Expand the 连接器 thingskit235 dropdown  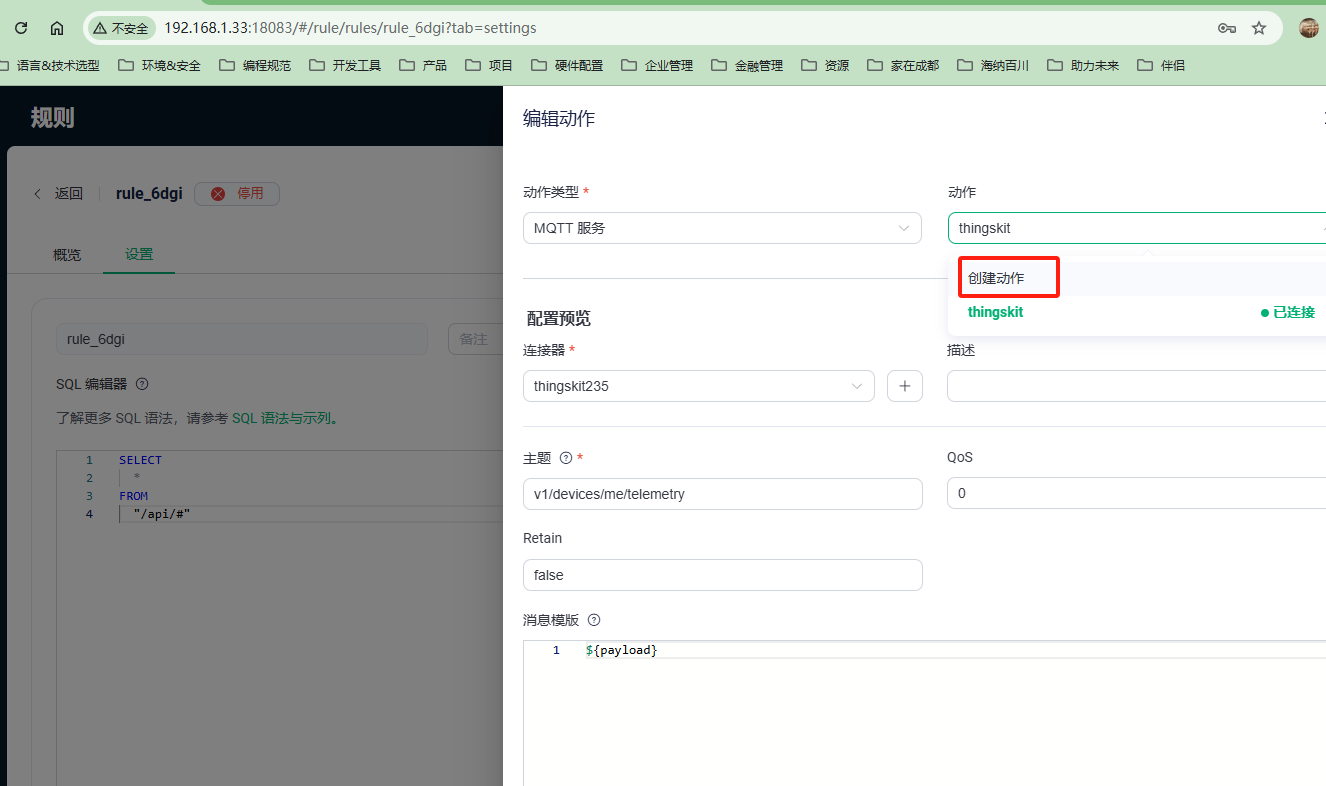pos(698,386)
